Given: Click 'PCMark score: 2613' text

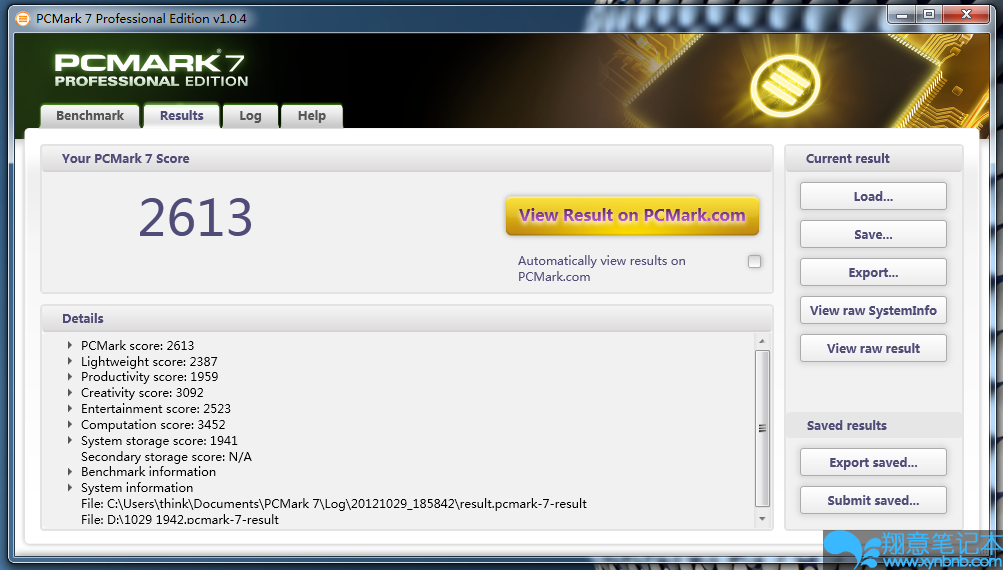Looking at the screenshot, I should (x=138, y=345).
